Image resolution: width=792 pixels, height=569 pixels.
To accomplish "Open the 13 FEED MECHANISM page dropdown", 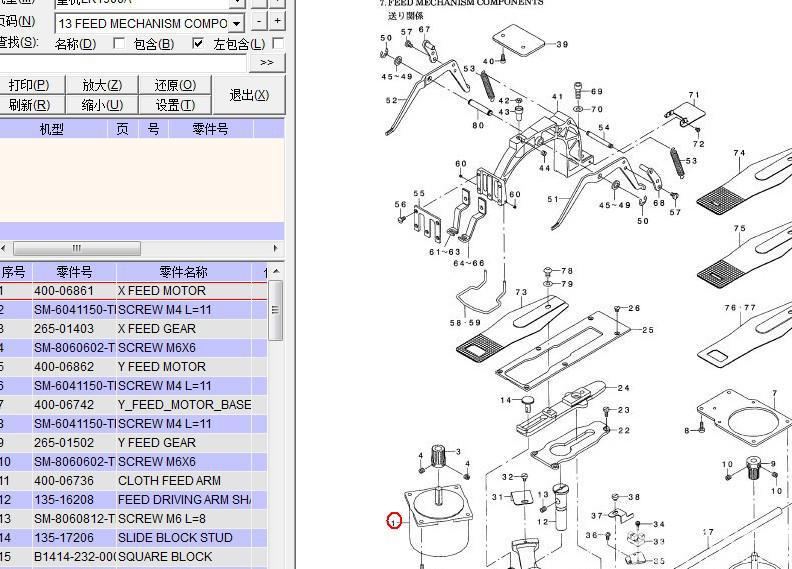I will pos(237,23).
